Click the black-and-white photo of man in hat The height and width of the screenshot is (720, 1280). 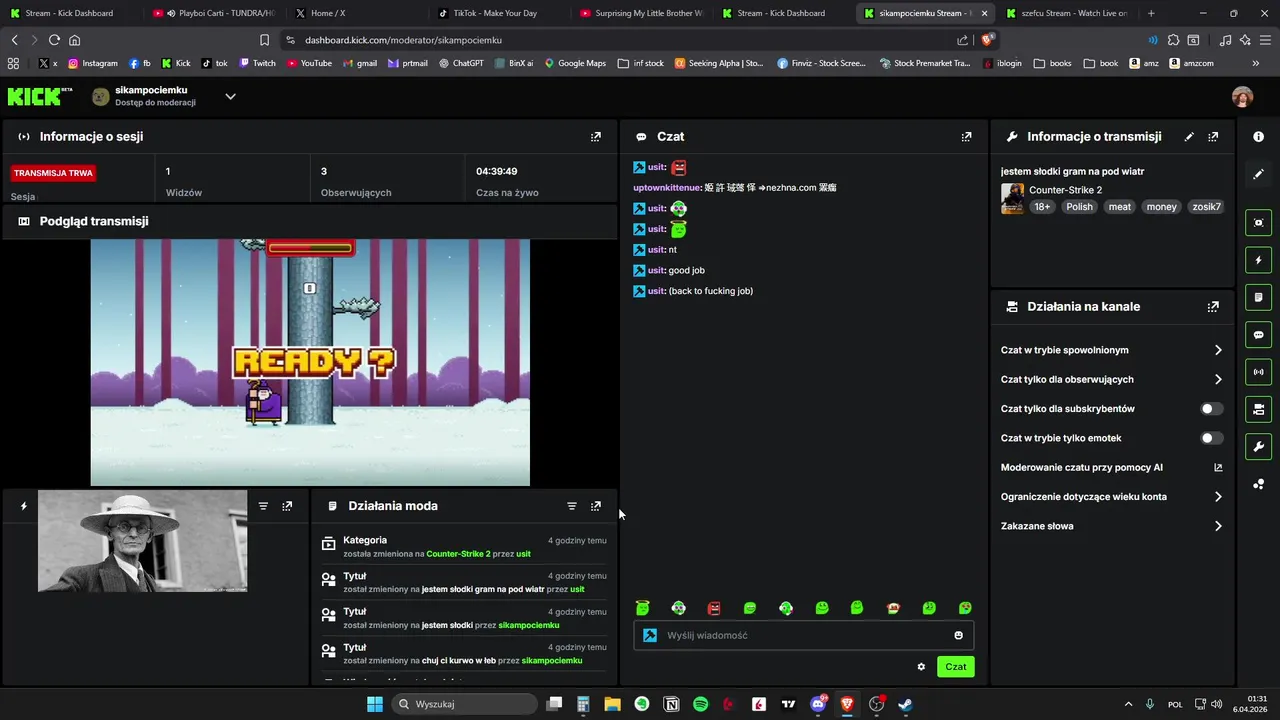142,541
